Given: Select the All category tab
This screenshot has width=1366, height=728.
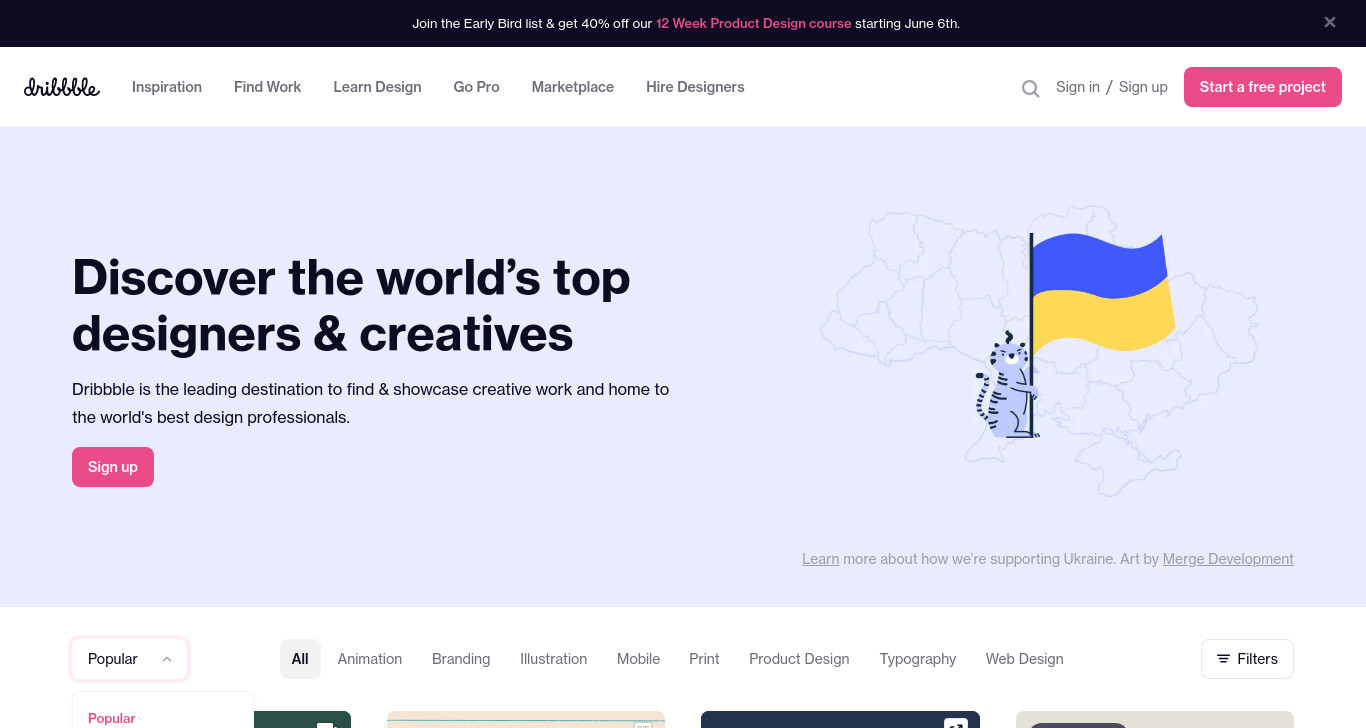Looking at the screenshot, I should click(300, 659).
